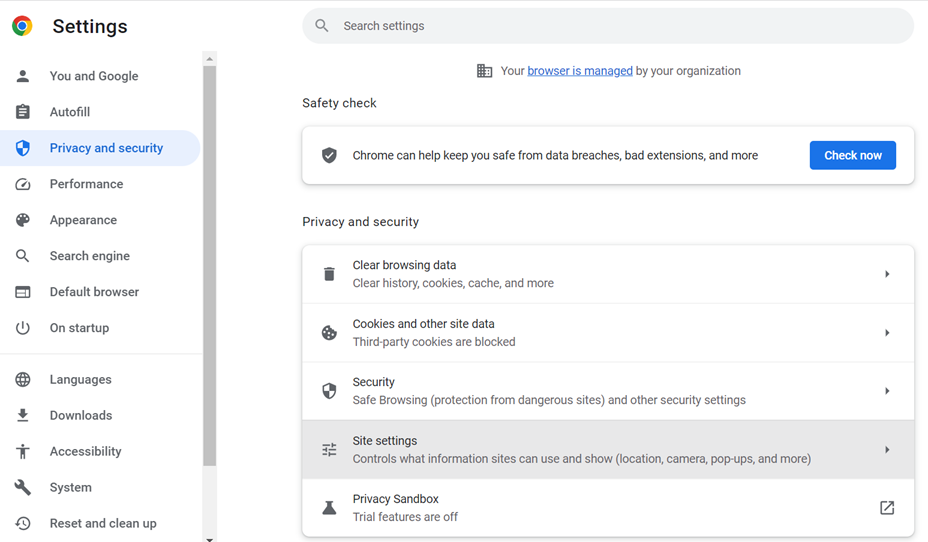Click the Downloads arrow icon
The height and width of the screenshot is (542, 928).
(x=23, y=416)
